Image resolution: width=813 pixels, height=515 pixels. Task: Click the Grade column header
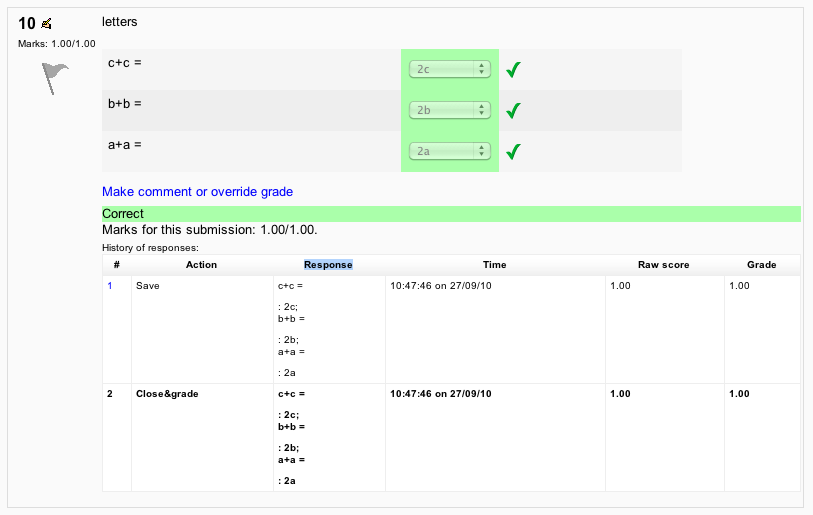click(762, 265)
